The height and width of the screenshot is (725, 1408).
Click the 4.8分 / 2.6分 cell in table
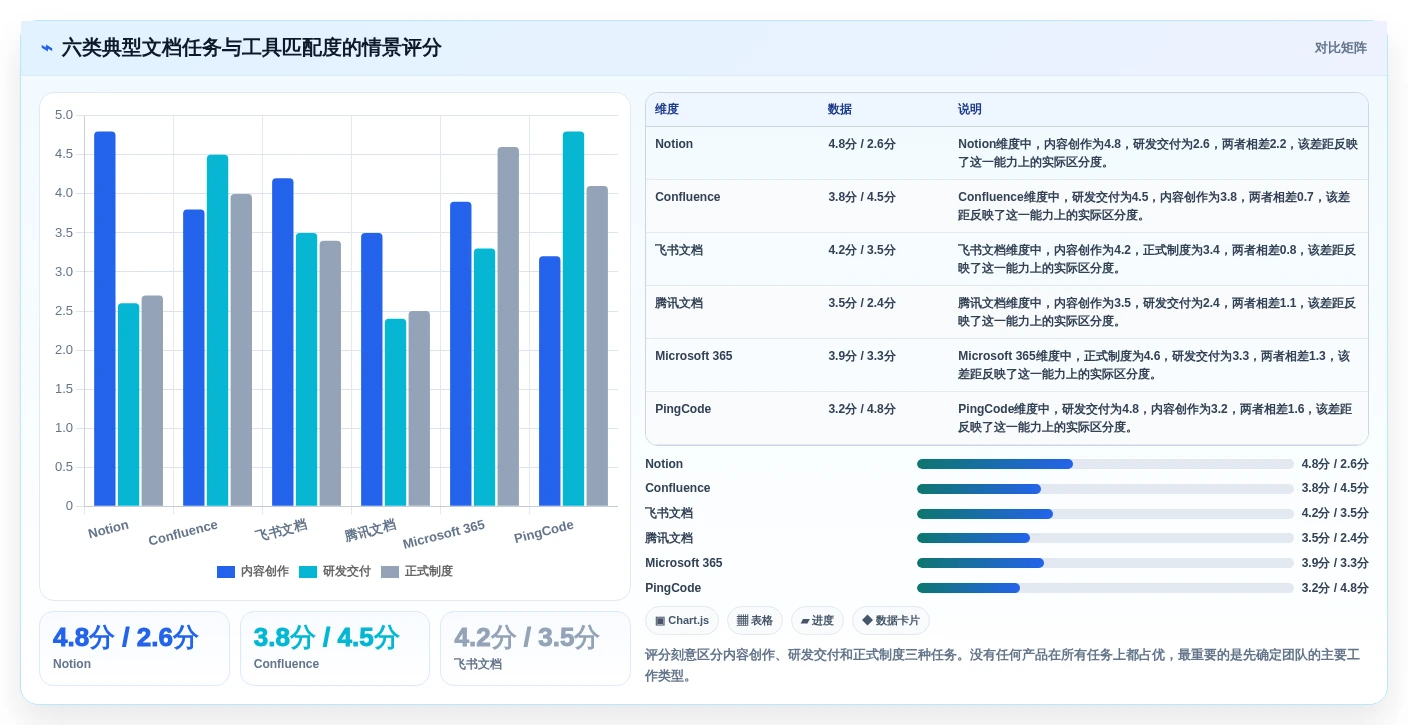pyautogui.click(x=862, y=144)
